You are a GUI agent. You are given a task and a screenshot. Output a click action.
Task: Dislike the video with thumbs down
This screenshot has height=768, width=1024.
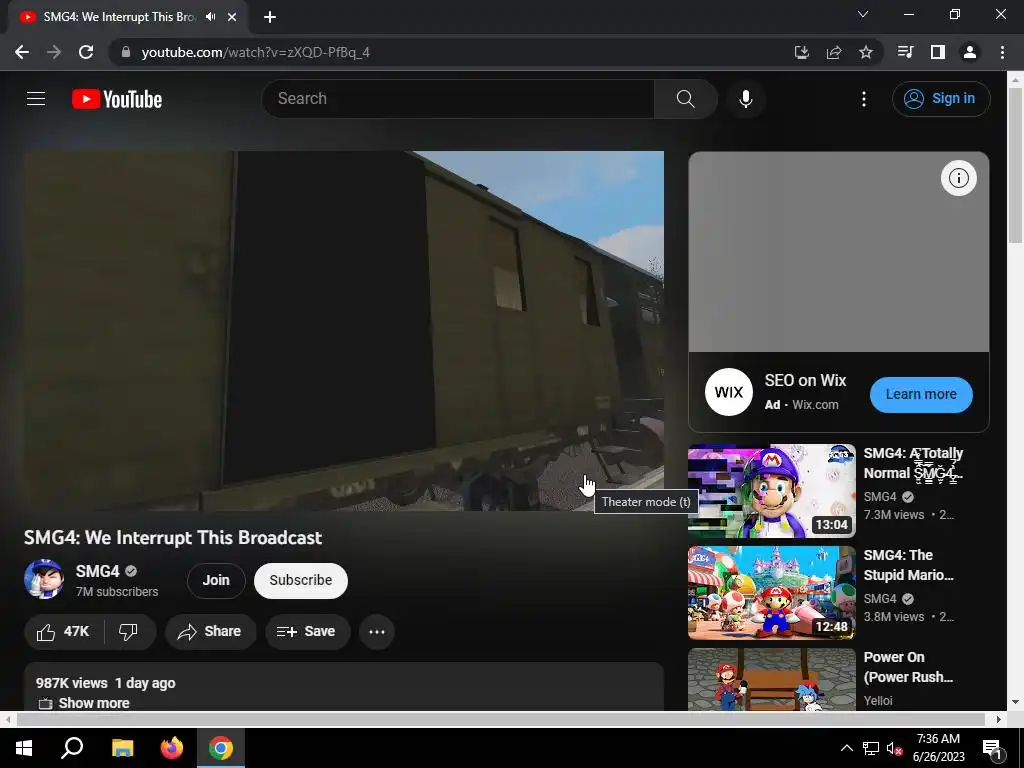pyautogui.click(x=129, y=632)
